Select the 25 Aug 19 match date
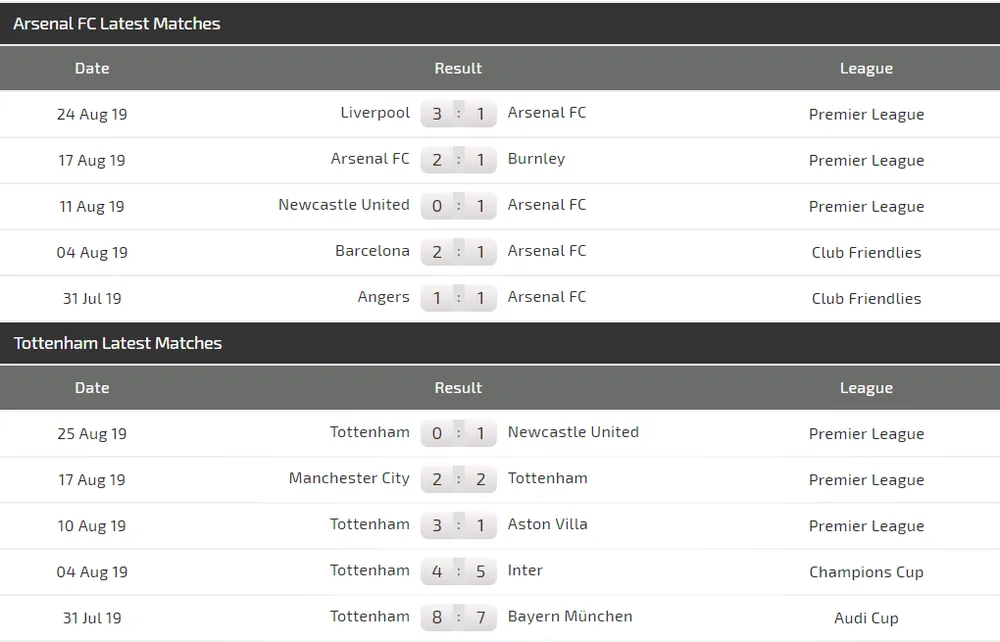Image resolution: width=1000 pixels, height=642 pixels. tap(92, 433)
